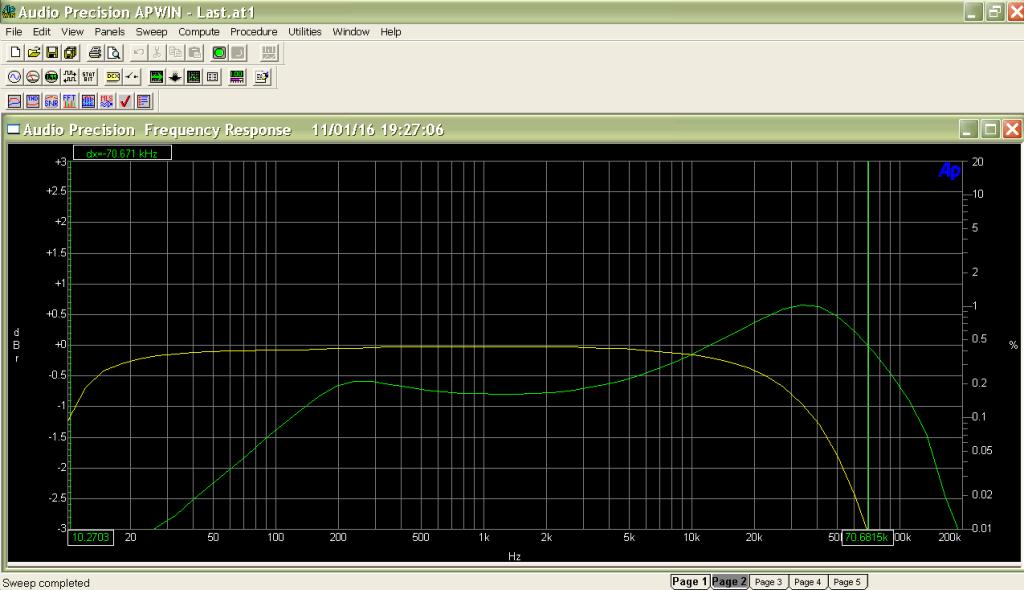Print the graph with printer icon

click(95, 53)
